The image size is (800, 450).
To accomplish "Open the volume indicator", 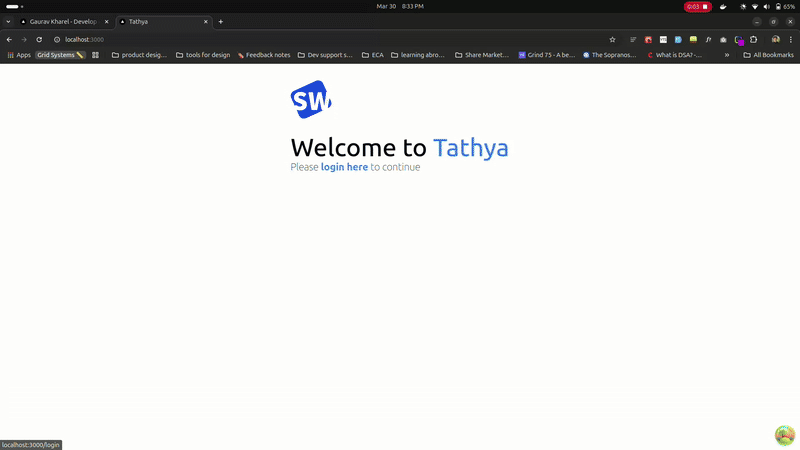I will point(766,7).
